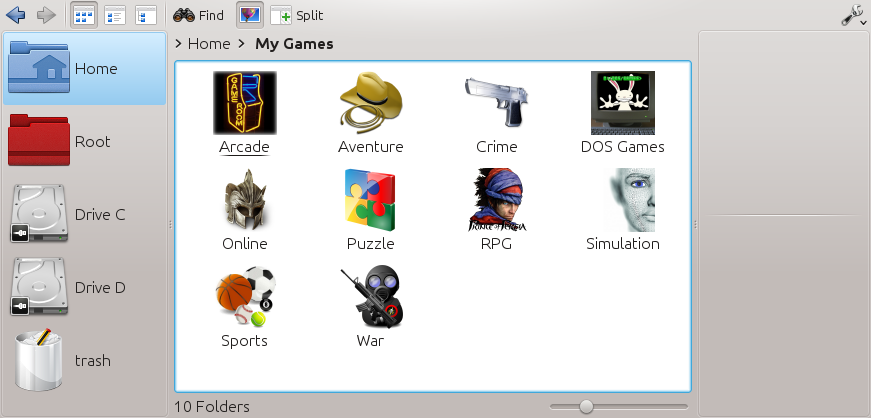The height and width of the screenshot is (418, 871).
Task: Click the icon zoom slider handle
Action: point(586,406)
